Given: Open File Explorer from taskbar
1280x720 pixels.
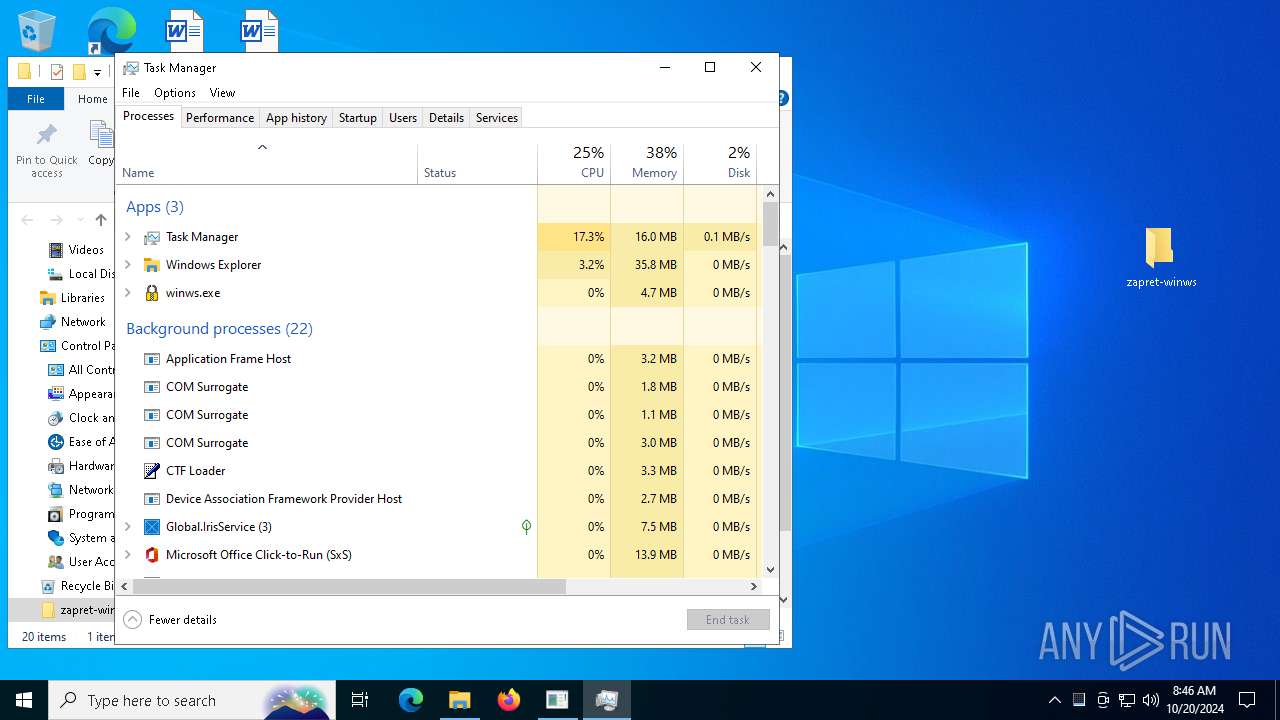Looking at the screenshot, I should [459, 700].
